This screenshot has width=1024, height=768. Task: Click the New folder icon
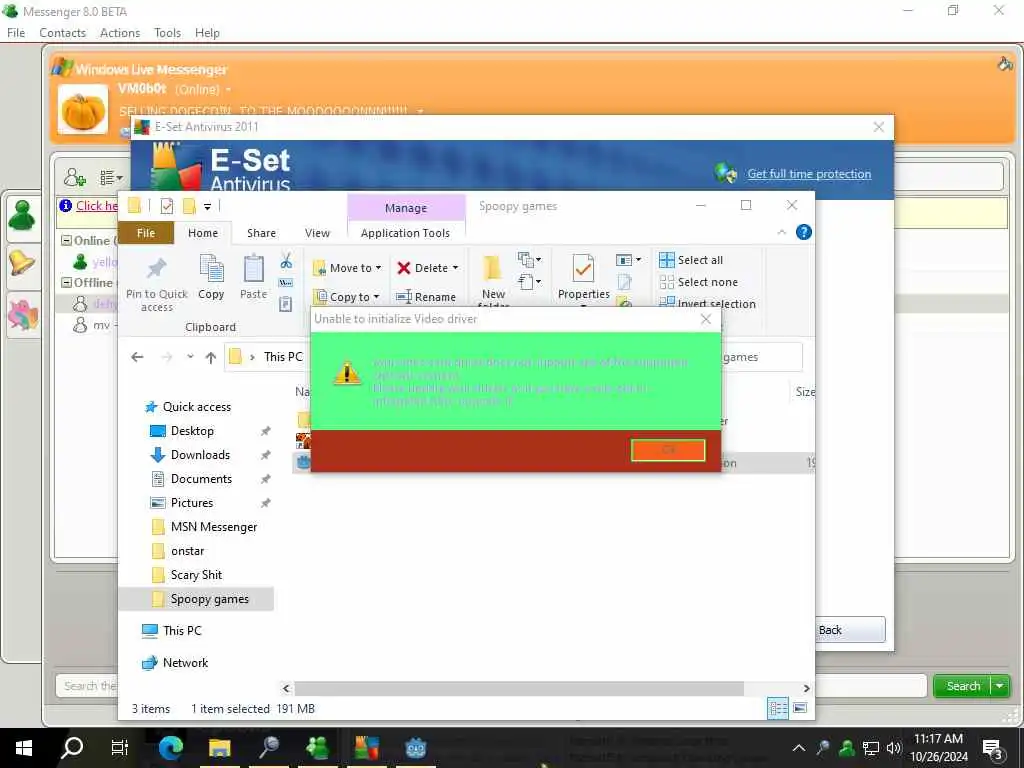(493, 268)
